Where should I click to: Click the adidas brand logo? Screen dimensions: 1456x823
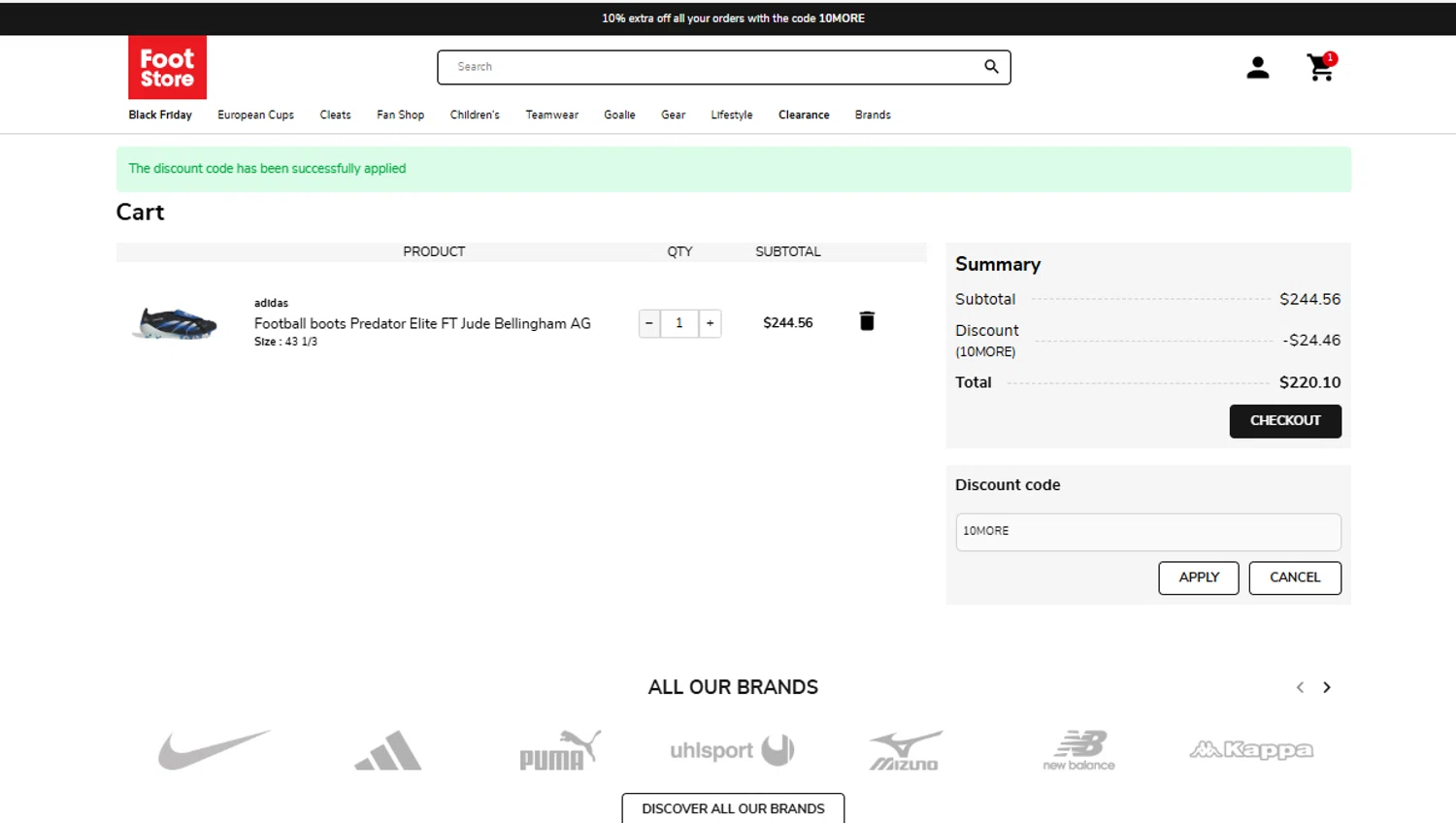pyautogui.click(x=388, y=750)
